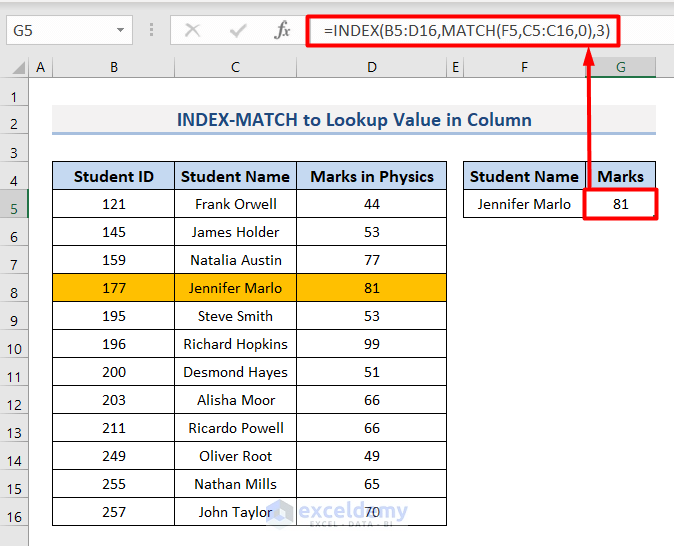Click the Select All corner triangle

click(x=15, y=68)
